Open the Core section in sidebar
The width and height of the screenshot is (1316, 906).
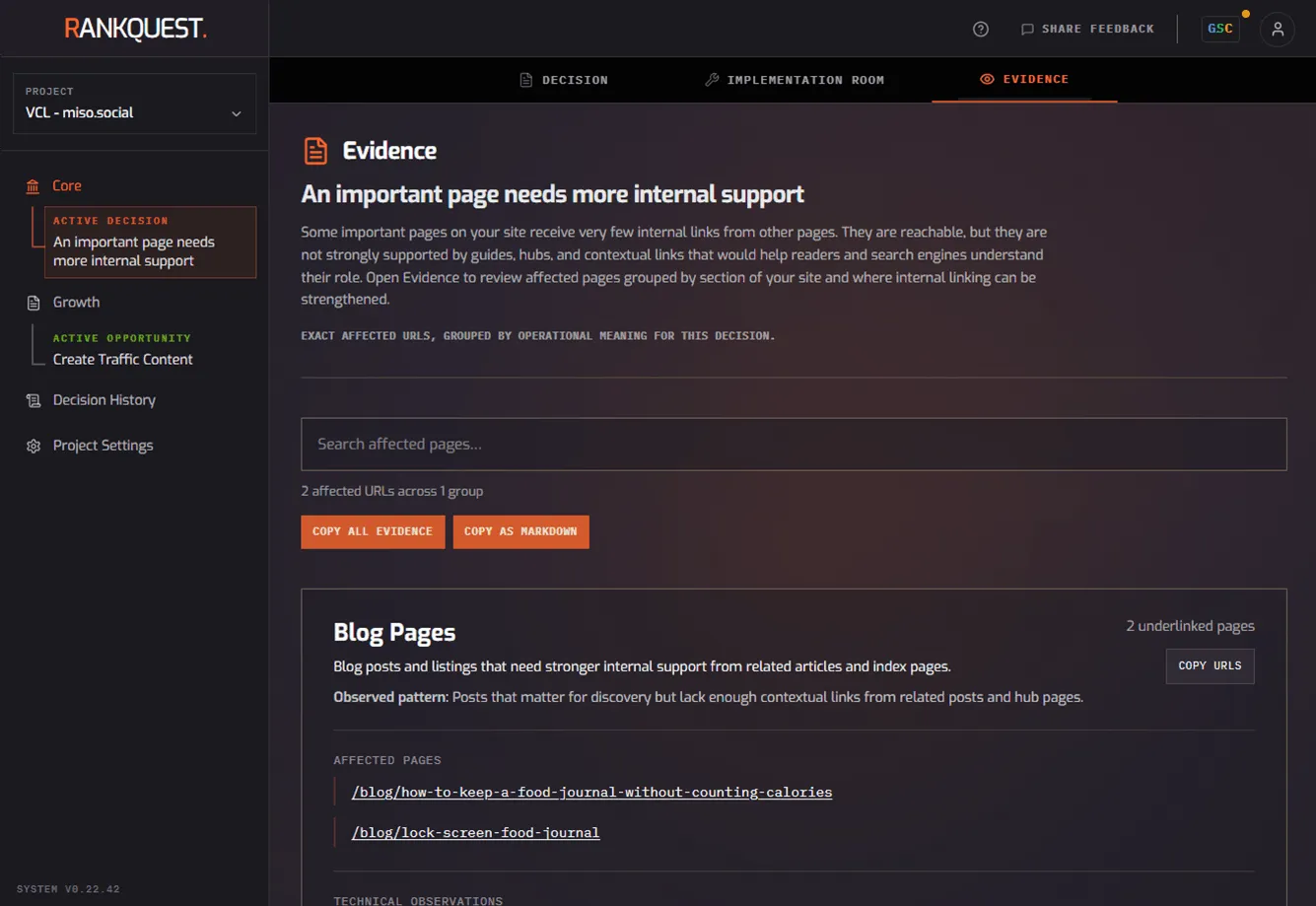pyautogui.click(x=67, y=185)
